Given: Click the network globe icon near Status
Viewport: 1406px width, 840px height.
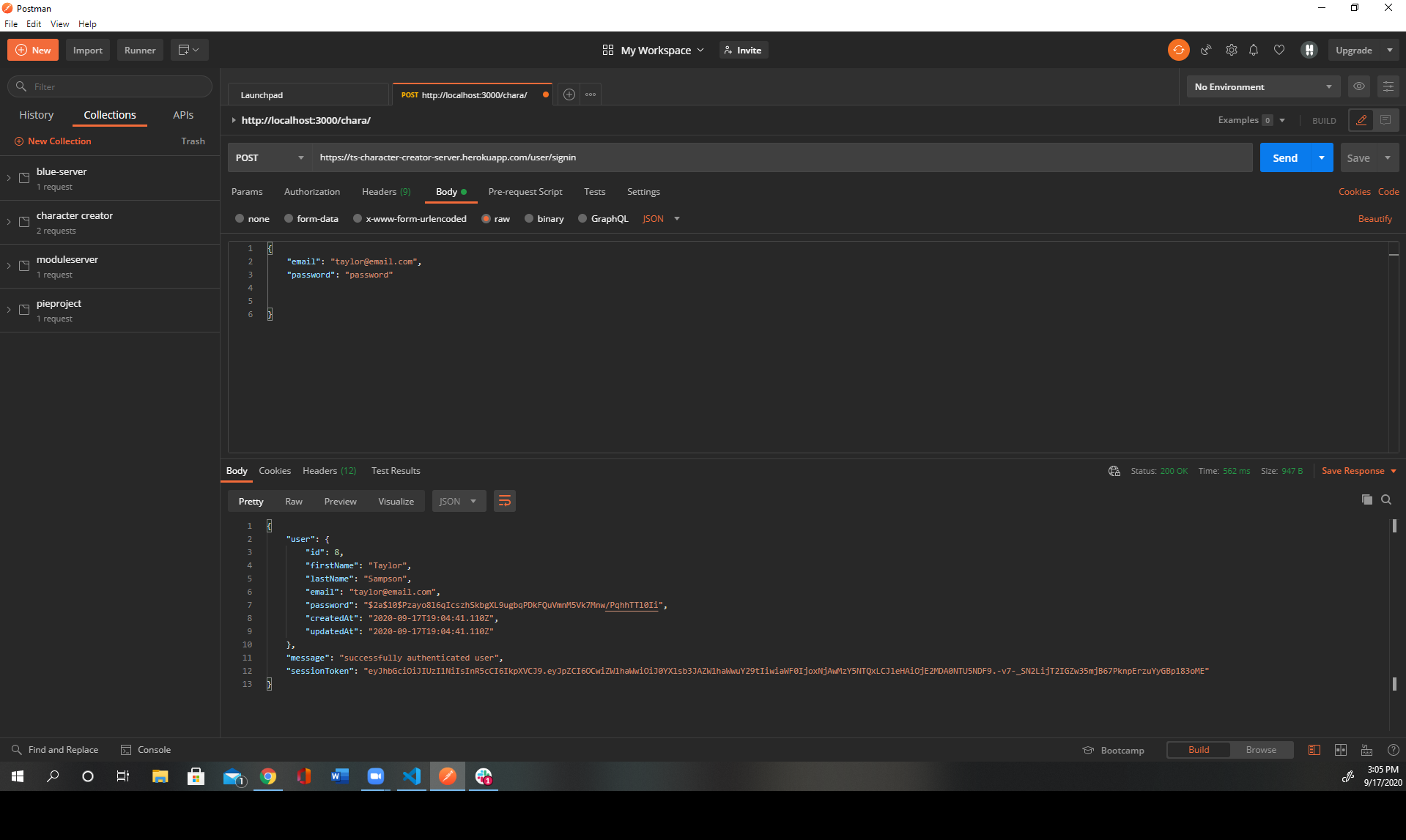Looking at the screenshot, I should [x=1114, y=471].
